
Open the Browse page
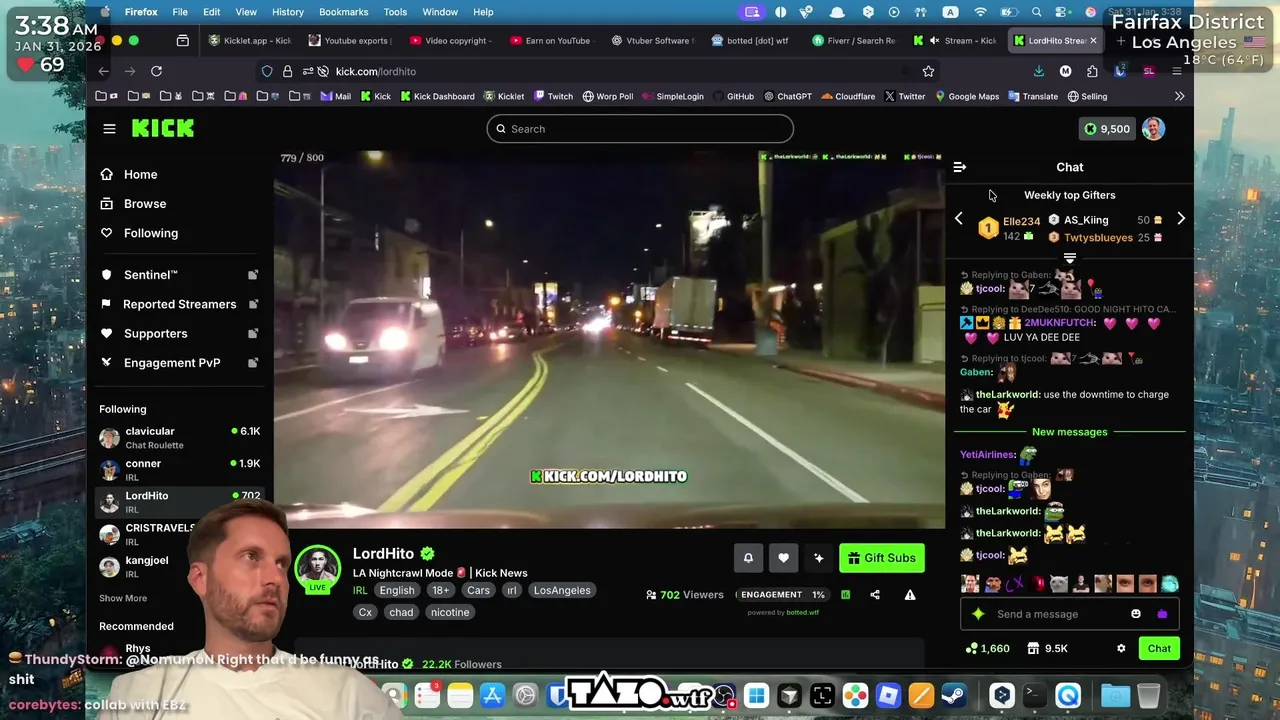coord(180,203)
